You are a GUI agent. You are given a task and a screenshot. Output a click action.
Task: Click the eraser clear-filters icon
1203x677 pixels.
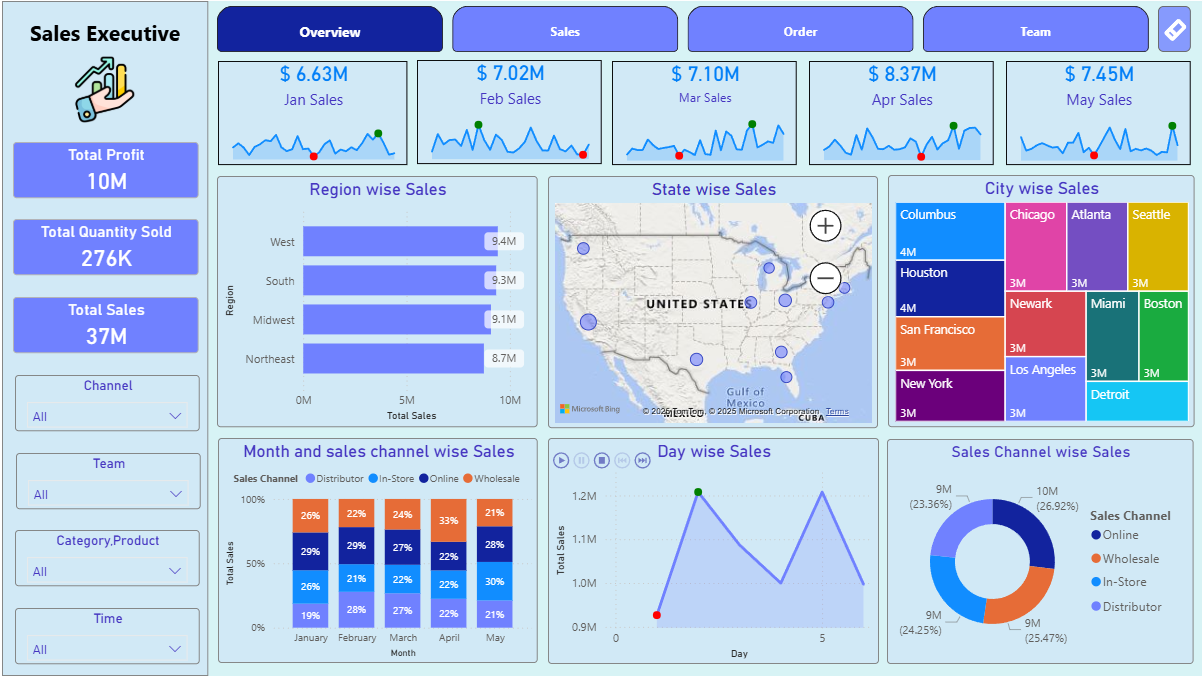point(1174,30)
